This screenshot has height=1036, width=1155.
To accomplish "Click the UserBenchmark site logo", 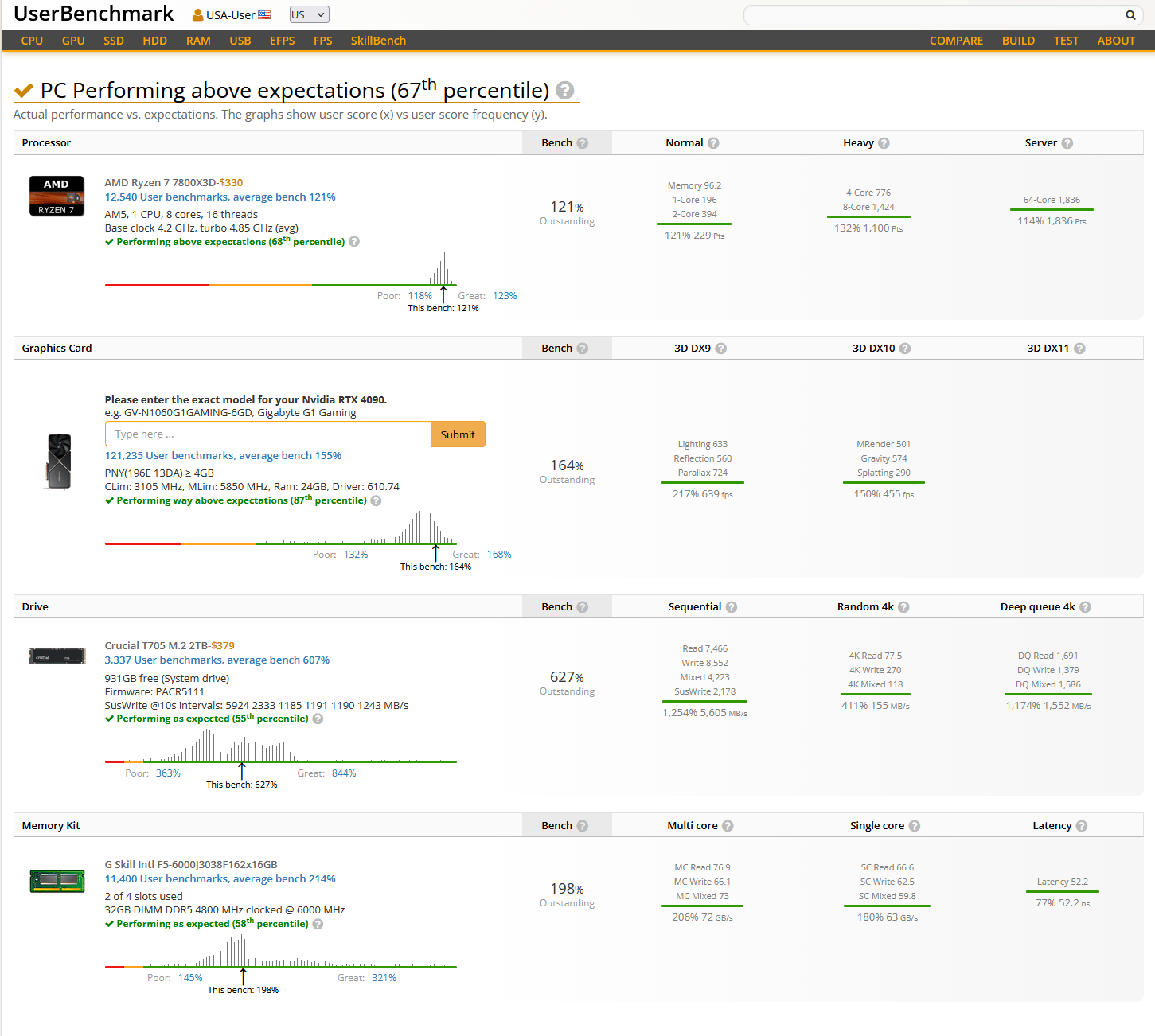I will click(x=94, y=14).
